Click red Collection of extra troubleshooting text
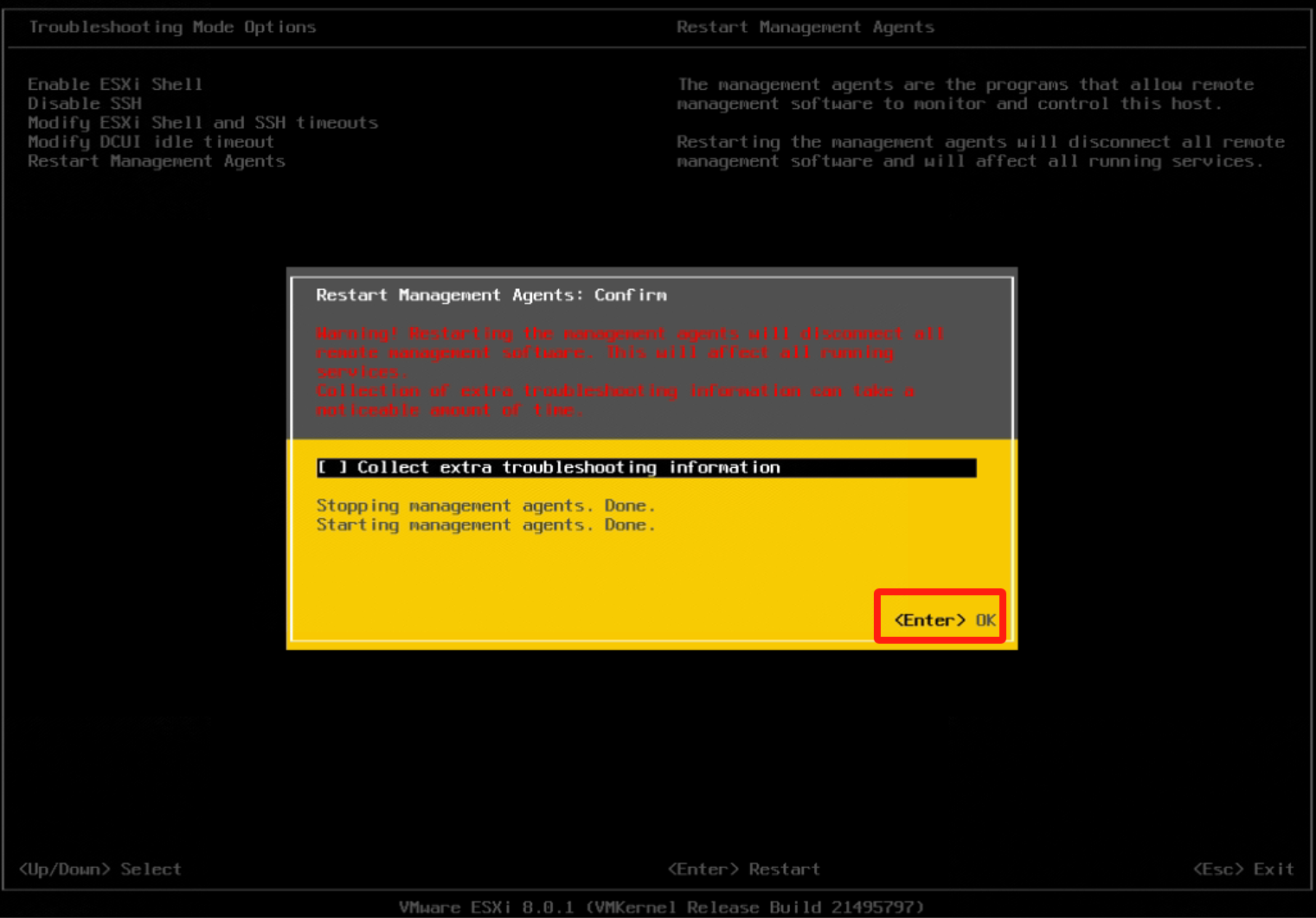The height and width of the screenshot is (918, 1316). click(614, 400)
